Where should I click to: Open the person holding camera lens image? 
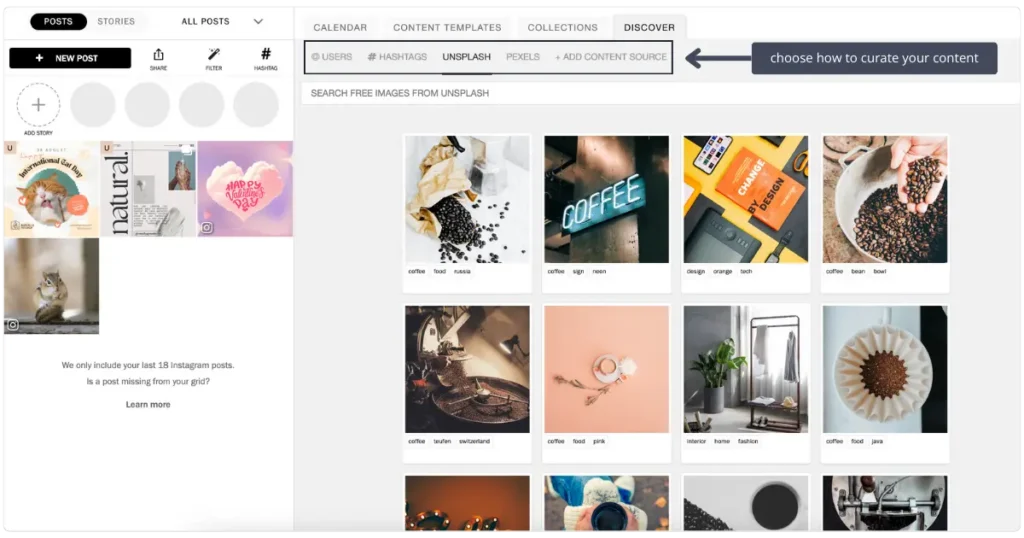click(x=607, y=503)
